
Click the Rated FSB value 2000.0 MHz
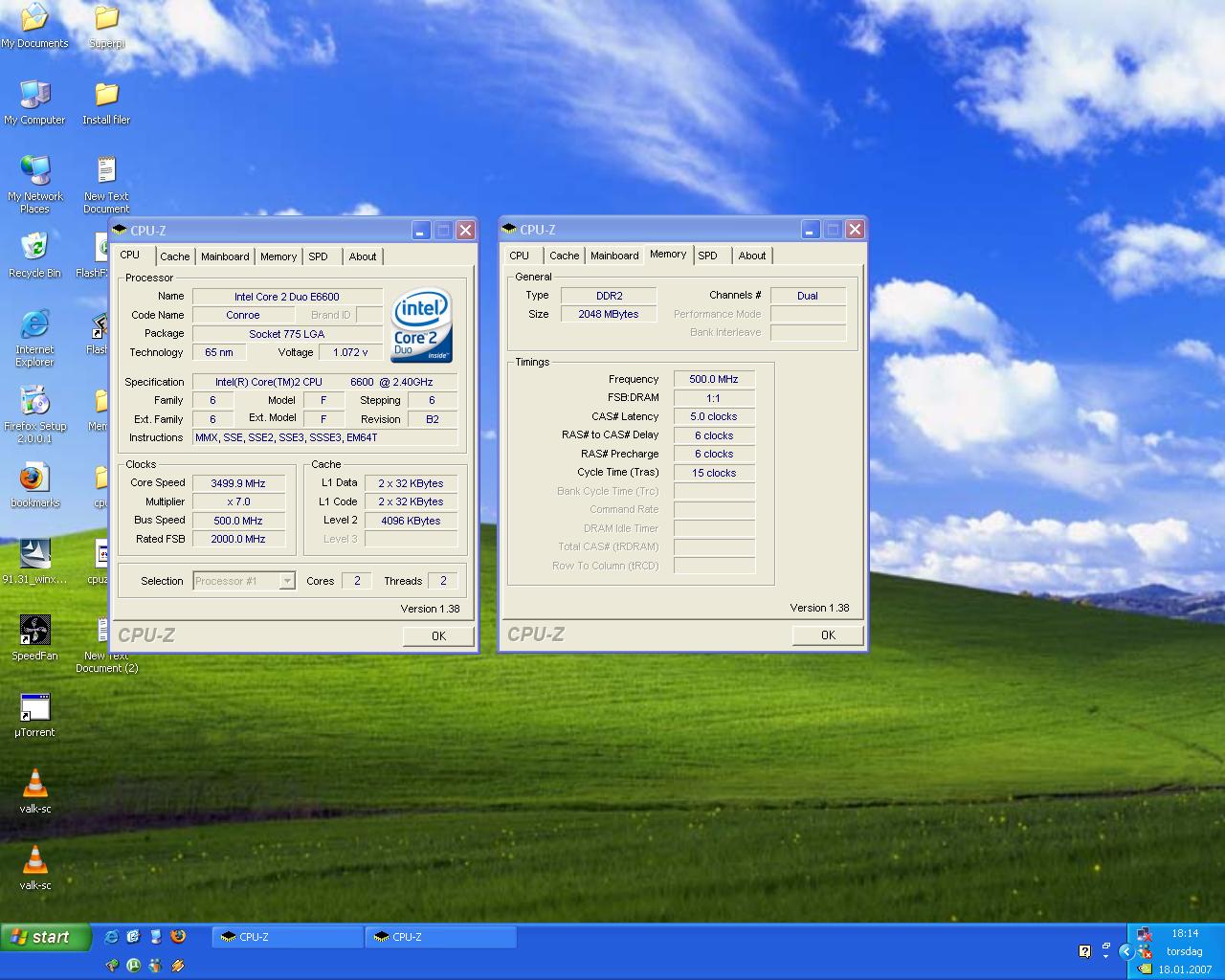pyautogui.click(x=238, y=539)
